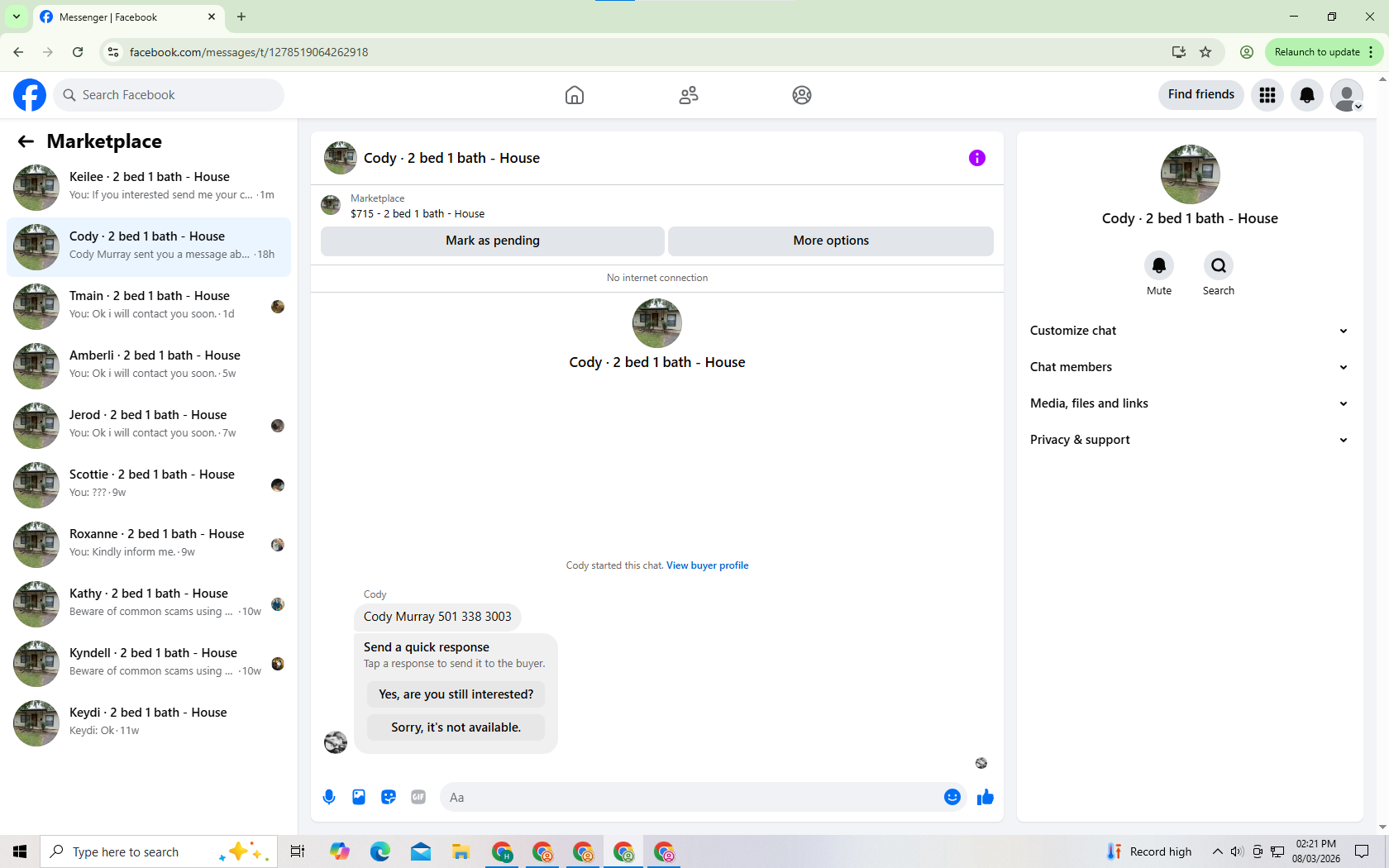Image resolution: width=1389 pixels, height=868 pixels.
Task: Expand Privacy & support section
Action: [1190, 440]
